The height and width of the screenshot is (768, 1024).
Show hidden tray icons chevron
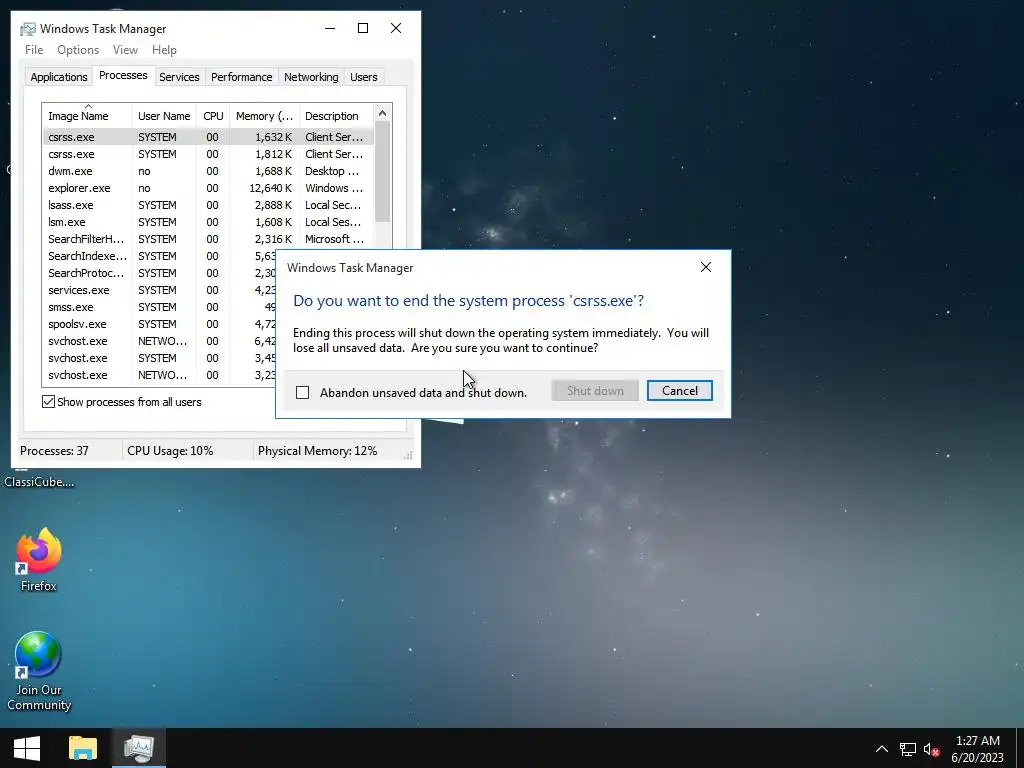tap(882, 748)
